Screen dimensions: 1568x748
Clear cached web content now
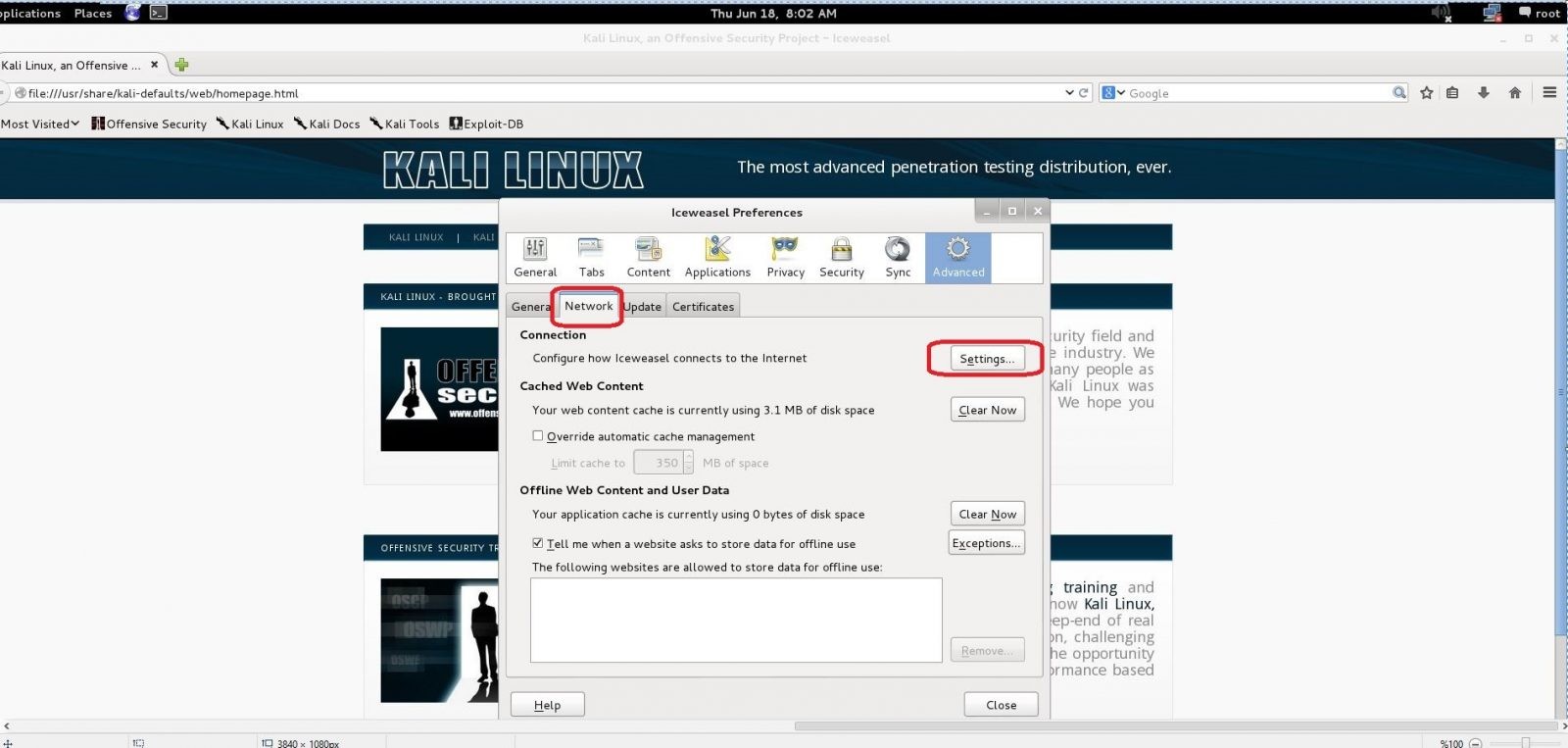tap(987, 410)
